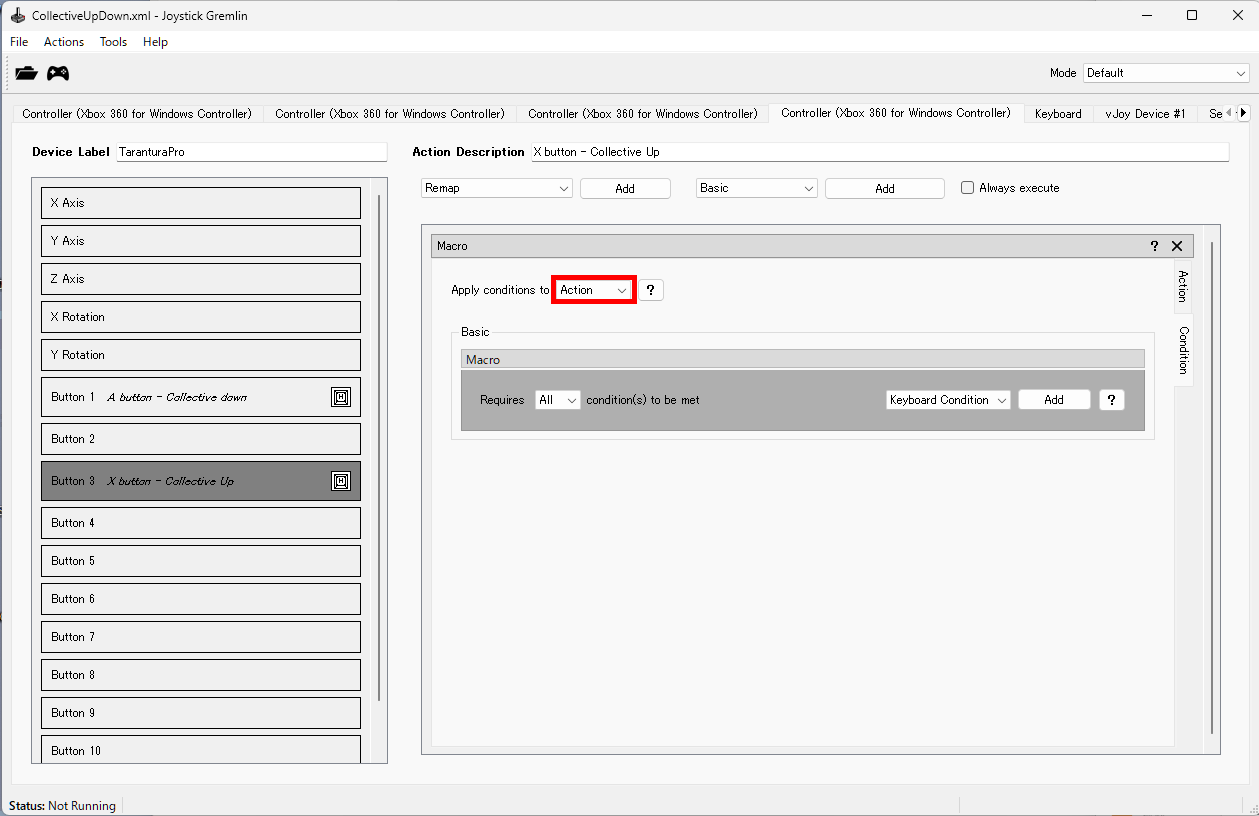The width and height of the screenshot is (1259, 816).
Task: Click the gamepad activate icon in toolbar
Action: coord(58,73)
